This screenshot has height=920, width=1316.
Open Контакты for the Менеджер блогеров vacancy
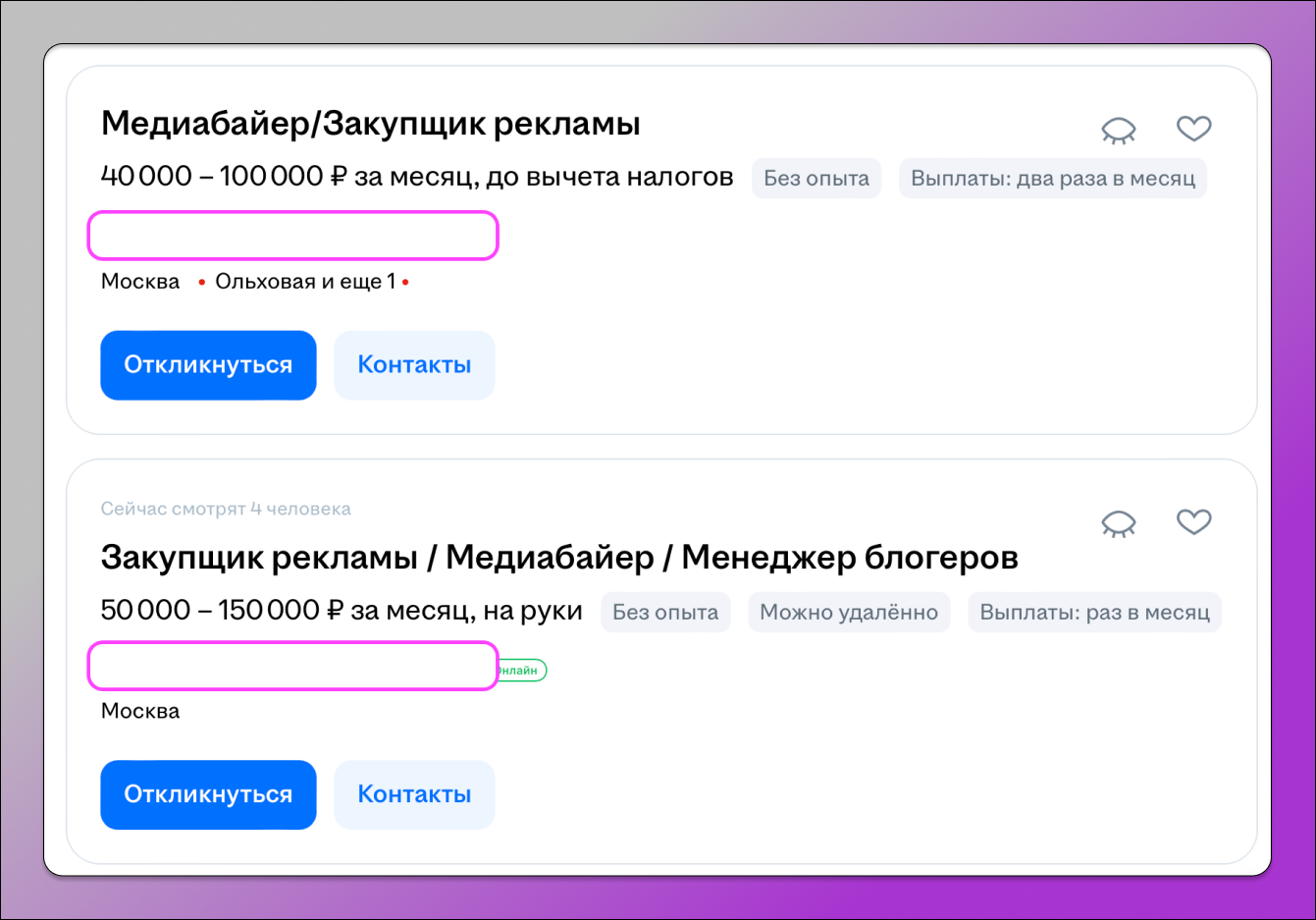[x=413, y=794]
